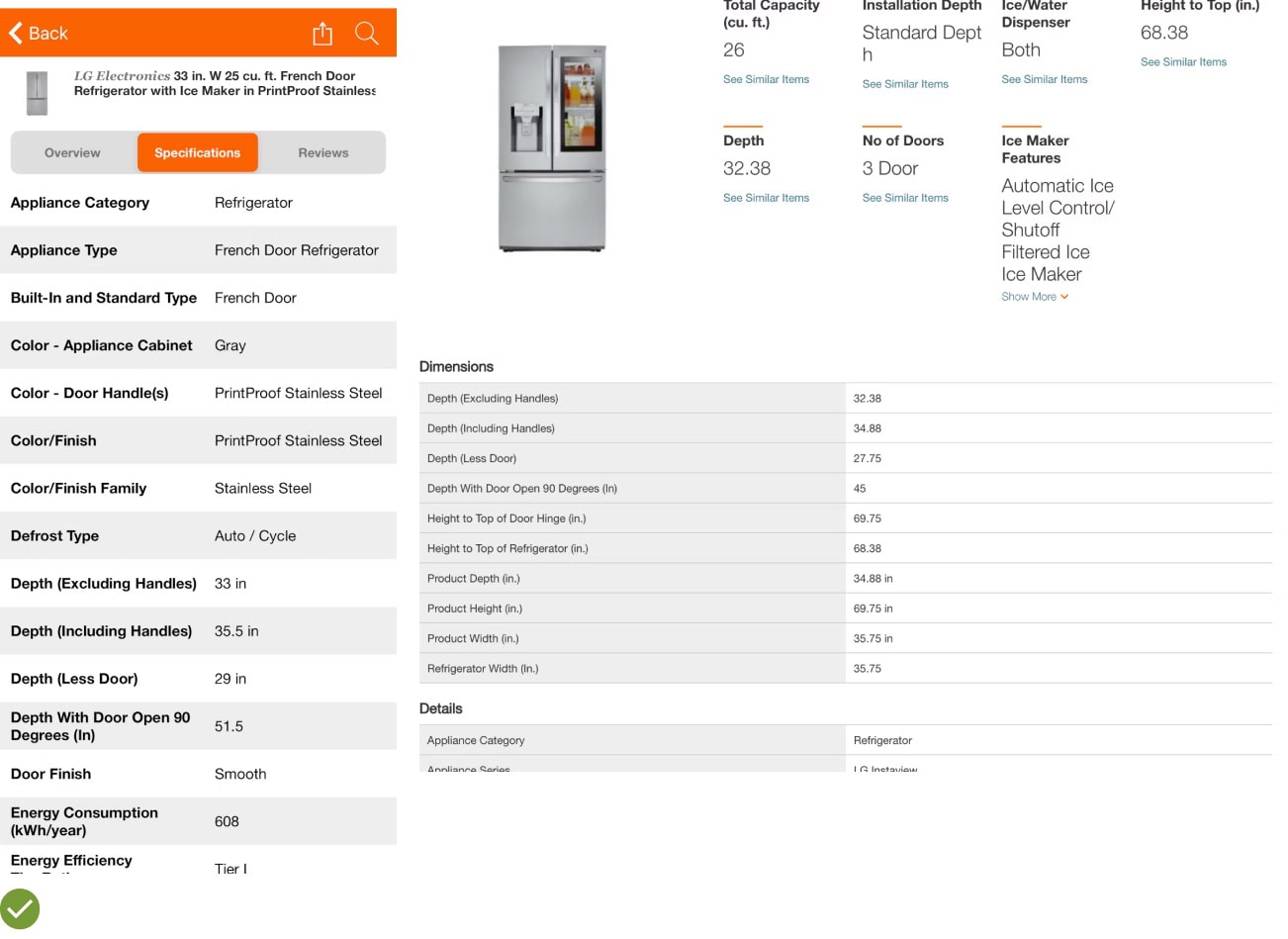The image size is (1288, 939).
Task: Click See Similar Items under Total Capacity
Action: tap(766, 79)
